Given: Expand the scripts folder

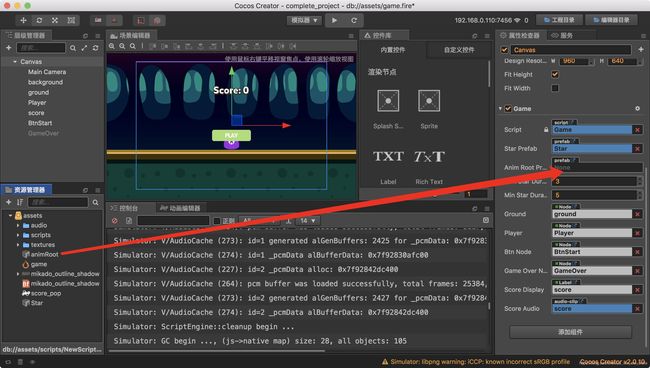Looking at the screenshot, I should (18, 235).
